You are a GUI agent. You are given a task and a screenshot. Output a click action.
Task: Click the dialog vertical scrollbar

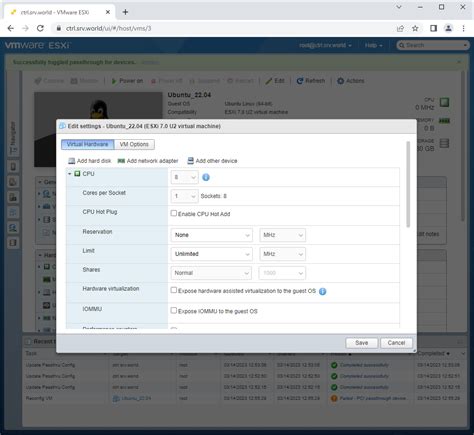pos(408,185)
